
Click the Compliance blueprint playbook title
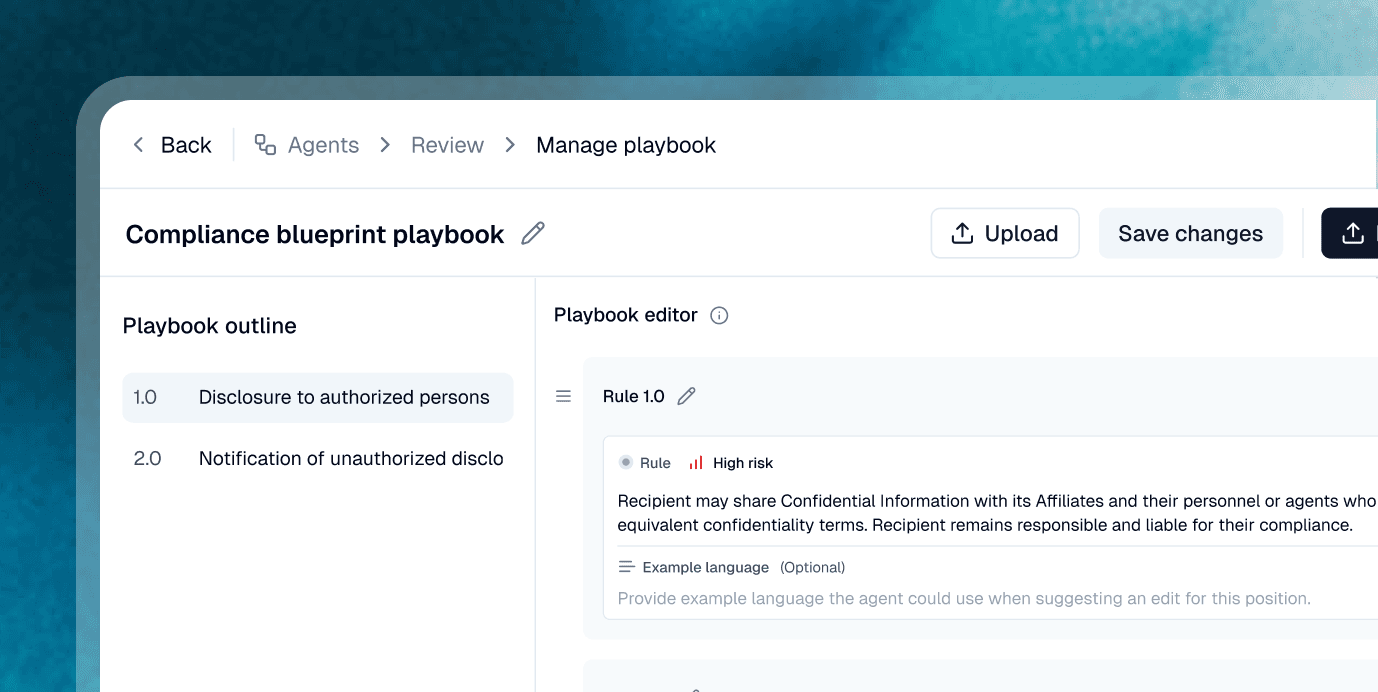[x=315, y=234]
